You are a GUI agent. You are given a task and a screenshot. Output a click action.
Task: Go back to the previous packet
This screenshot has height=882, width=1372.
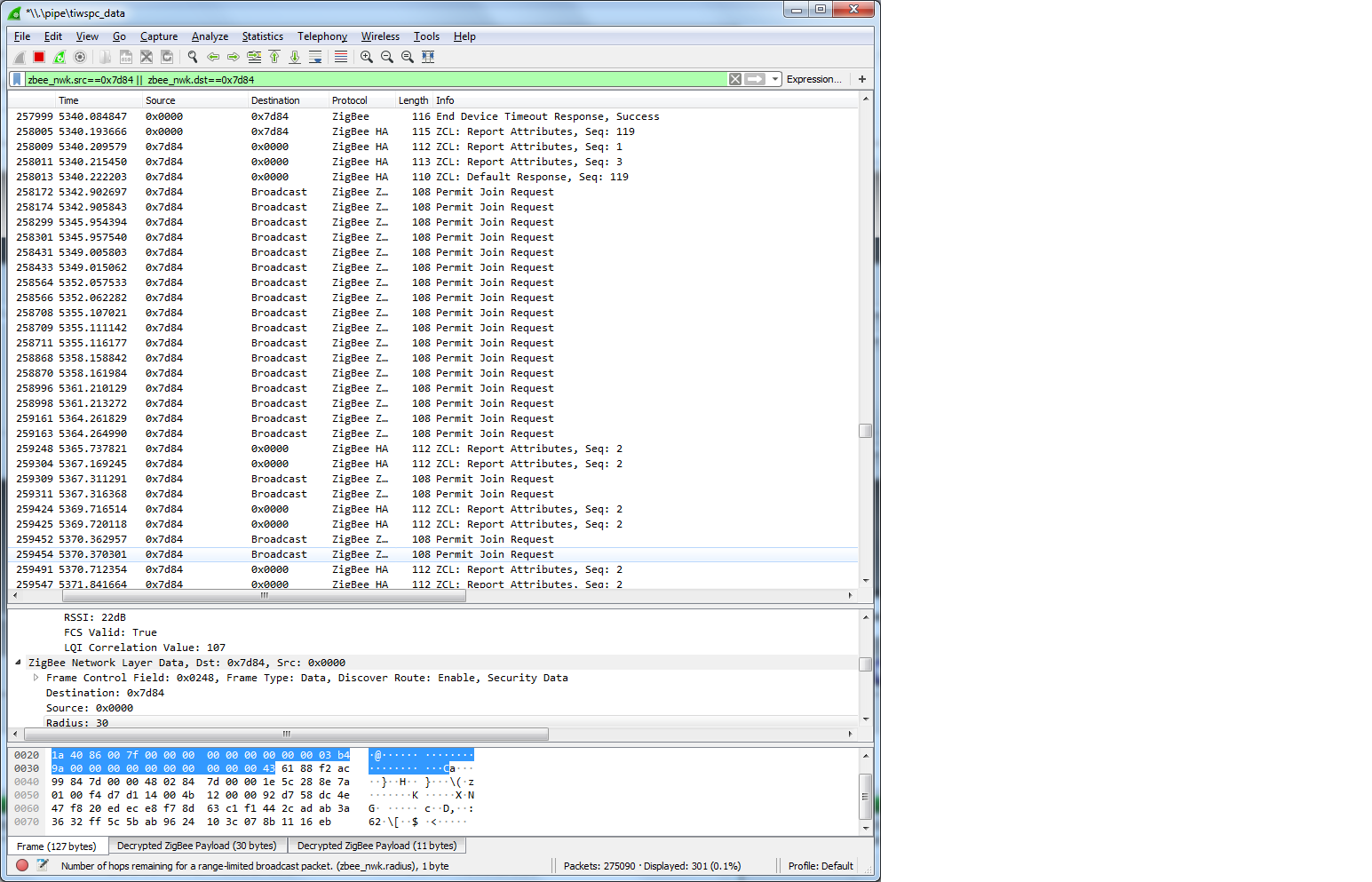coord(213,57)
